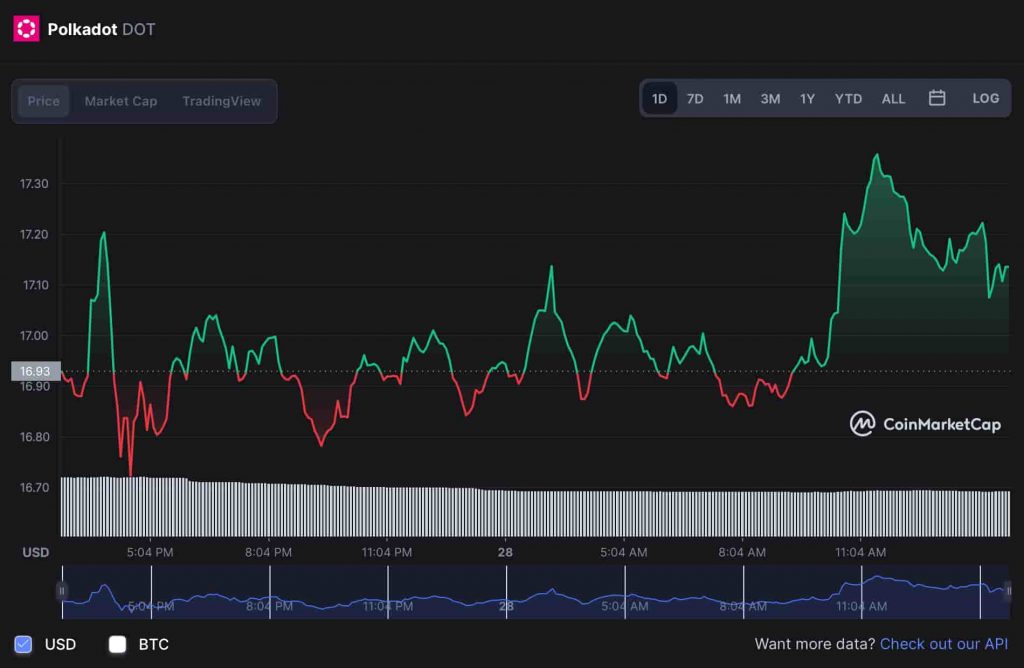Screen dimensions: 1024x668
Task: Switch to the Market Cap tab
Action: point(121,101)
